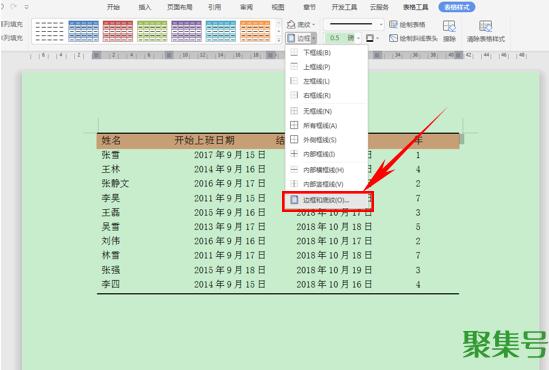Pick 内部横框线(H) inside horizontal border
Image resolution: width=549 pixels, height=370 pixels.
click(323, 170)
